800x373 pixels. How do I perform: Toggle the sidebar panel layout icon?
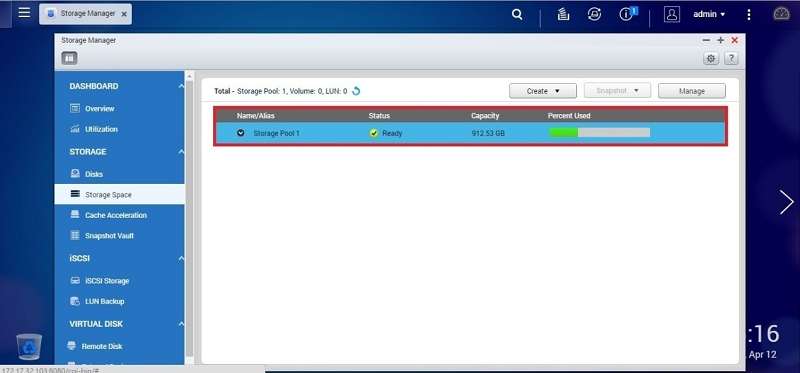[69, 58]
